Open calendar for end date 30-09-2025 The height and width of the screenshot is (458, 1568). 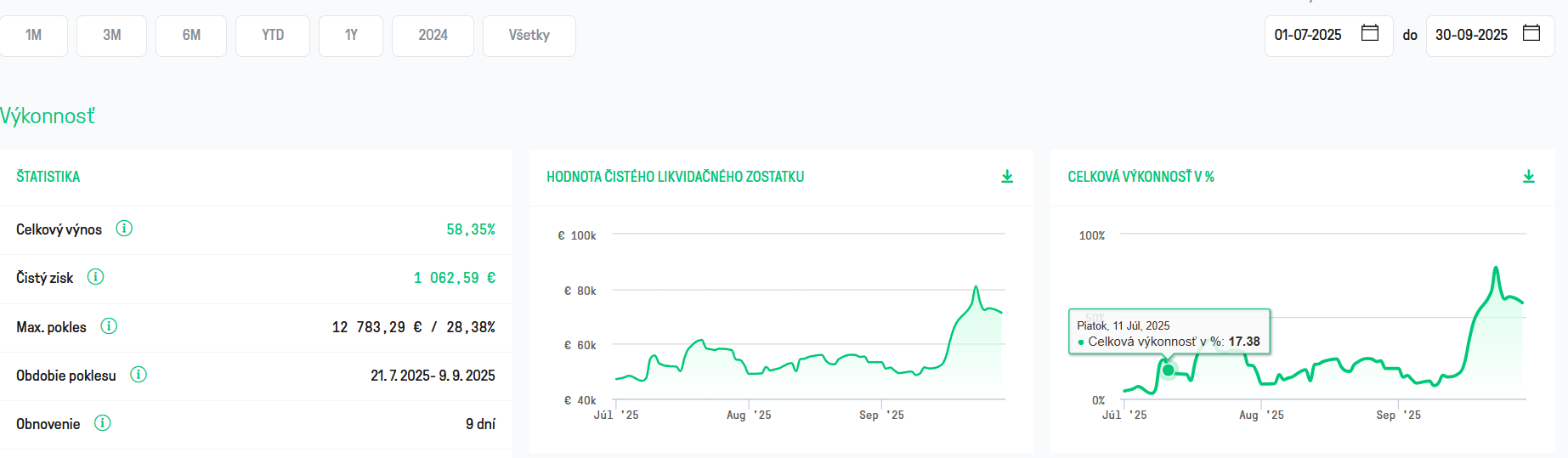1531,33
